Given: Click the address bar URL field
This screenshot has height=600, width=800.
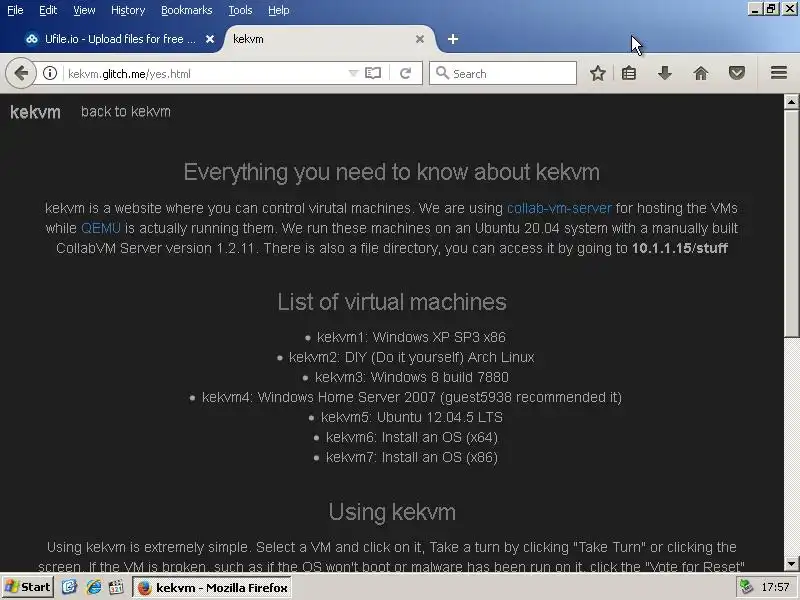Looking at the screenshot, I should [204, 73].
